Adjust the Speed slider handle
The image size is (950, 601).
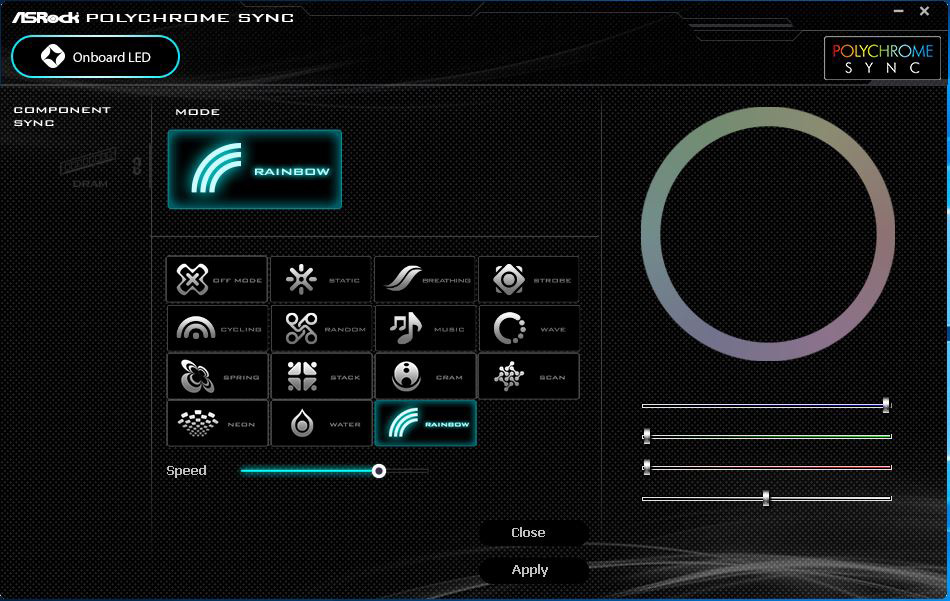[379, 471]
